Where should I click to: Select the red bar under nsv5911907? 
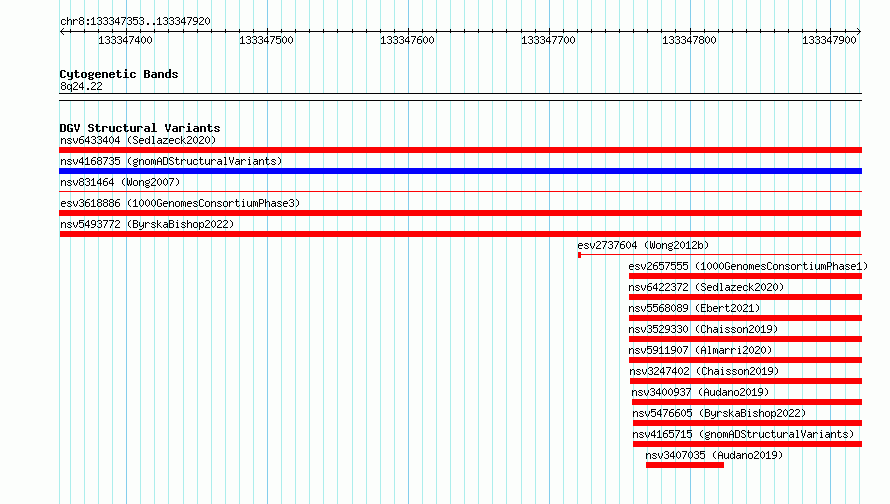(x=745, y=360)
